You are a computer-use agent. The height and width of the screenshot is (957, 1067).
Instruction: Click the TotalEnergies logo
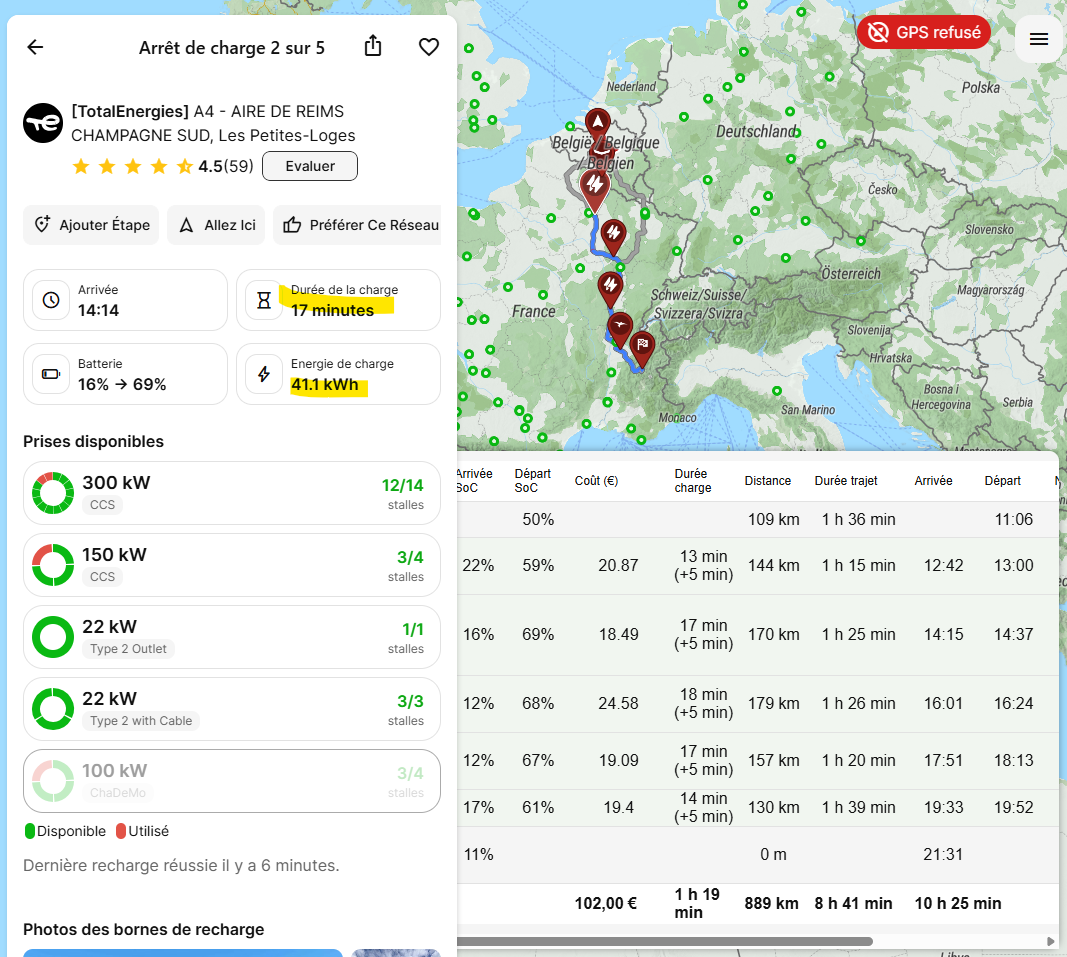click(43, 123)
